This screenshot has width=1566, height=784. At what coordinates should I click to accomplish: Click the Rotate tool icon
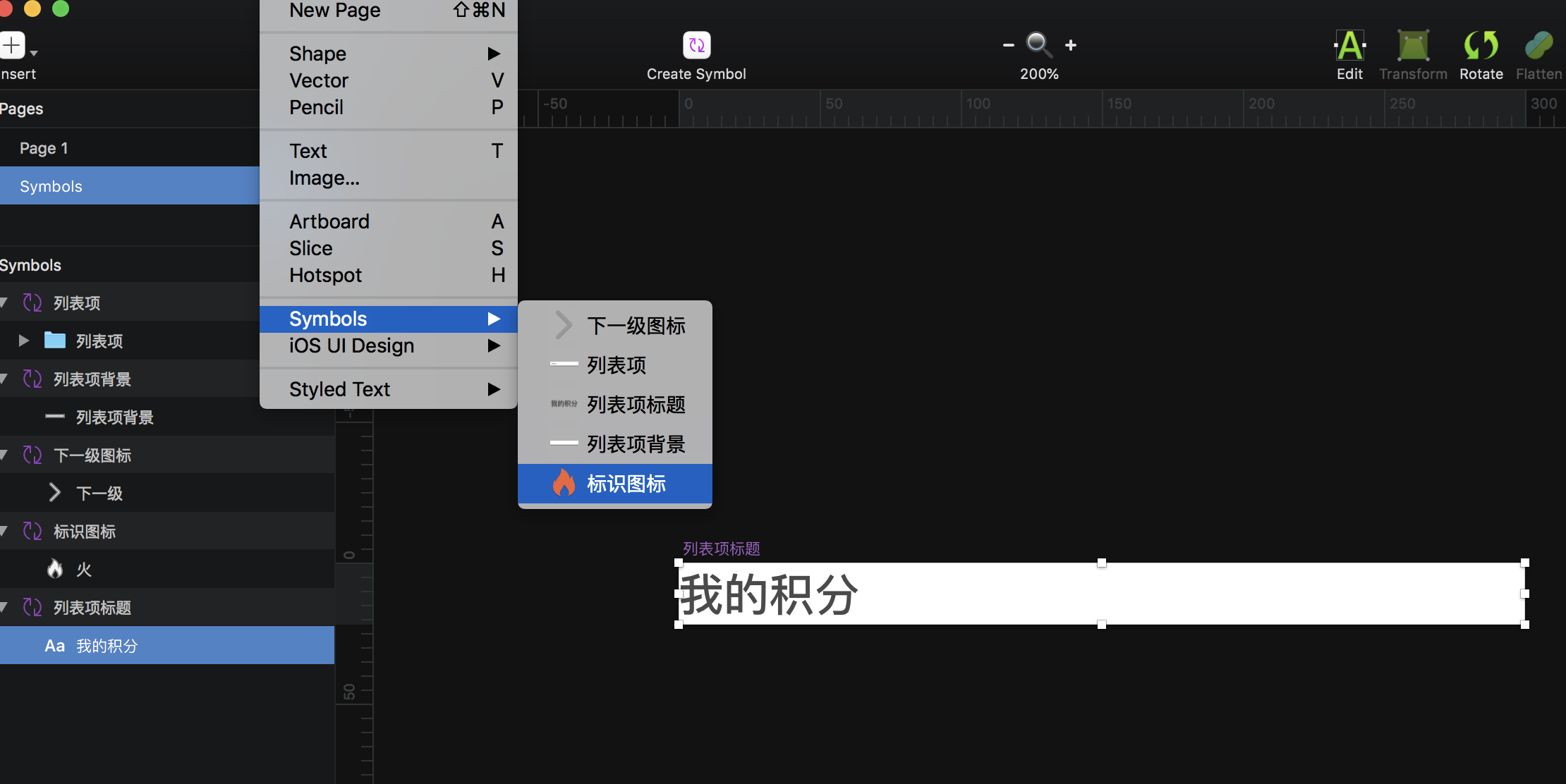(1481, 46)
